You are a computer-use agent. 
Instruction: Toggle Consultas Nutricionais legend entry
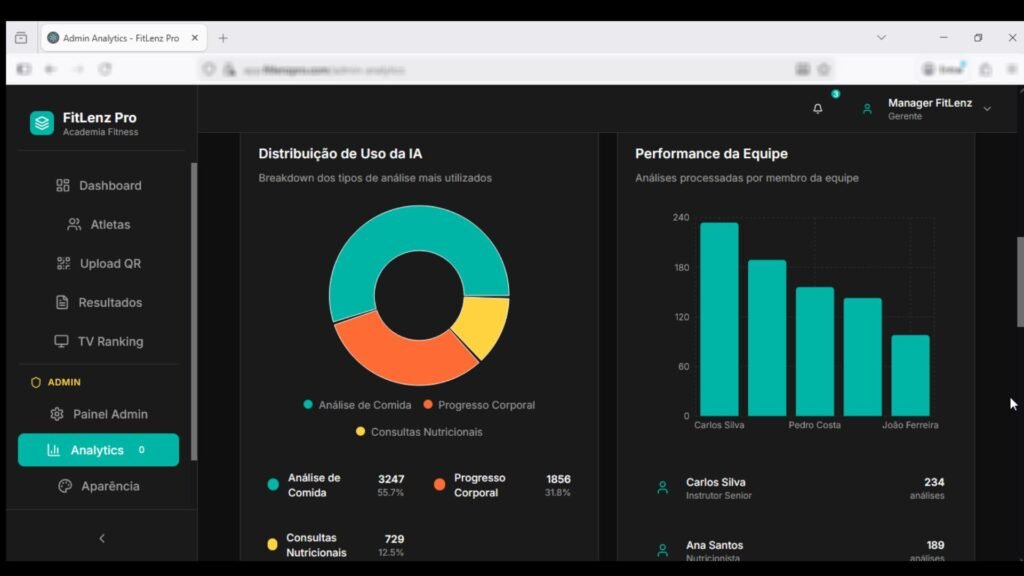click(x=419, y=432)
